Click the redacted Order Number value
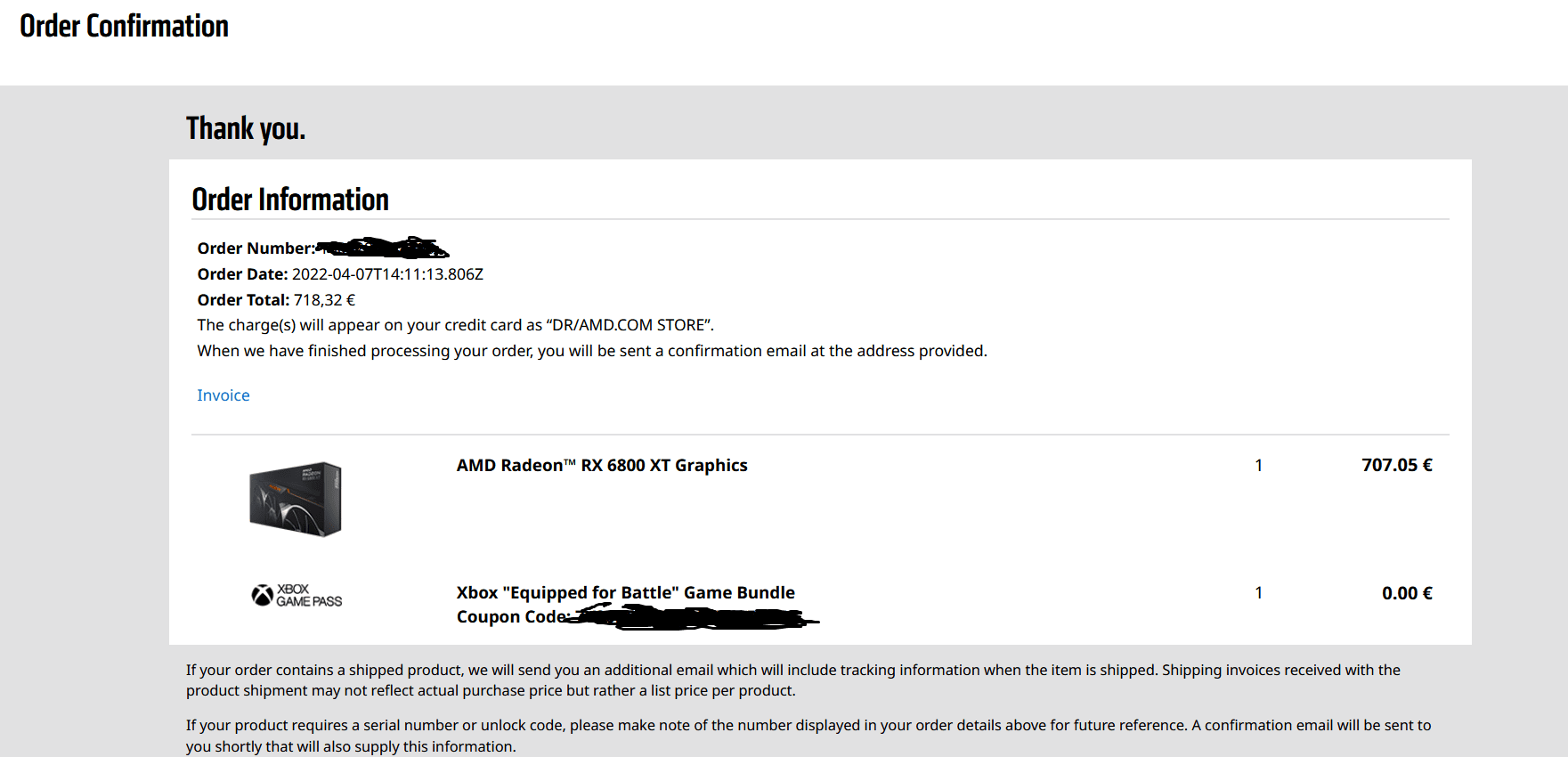 pyautogui.click(x=383, y=248)
